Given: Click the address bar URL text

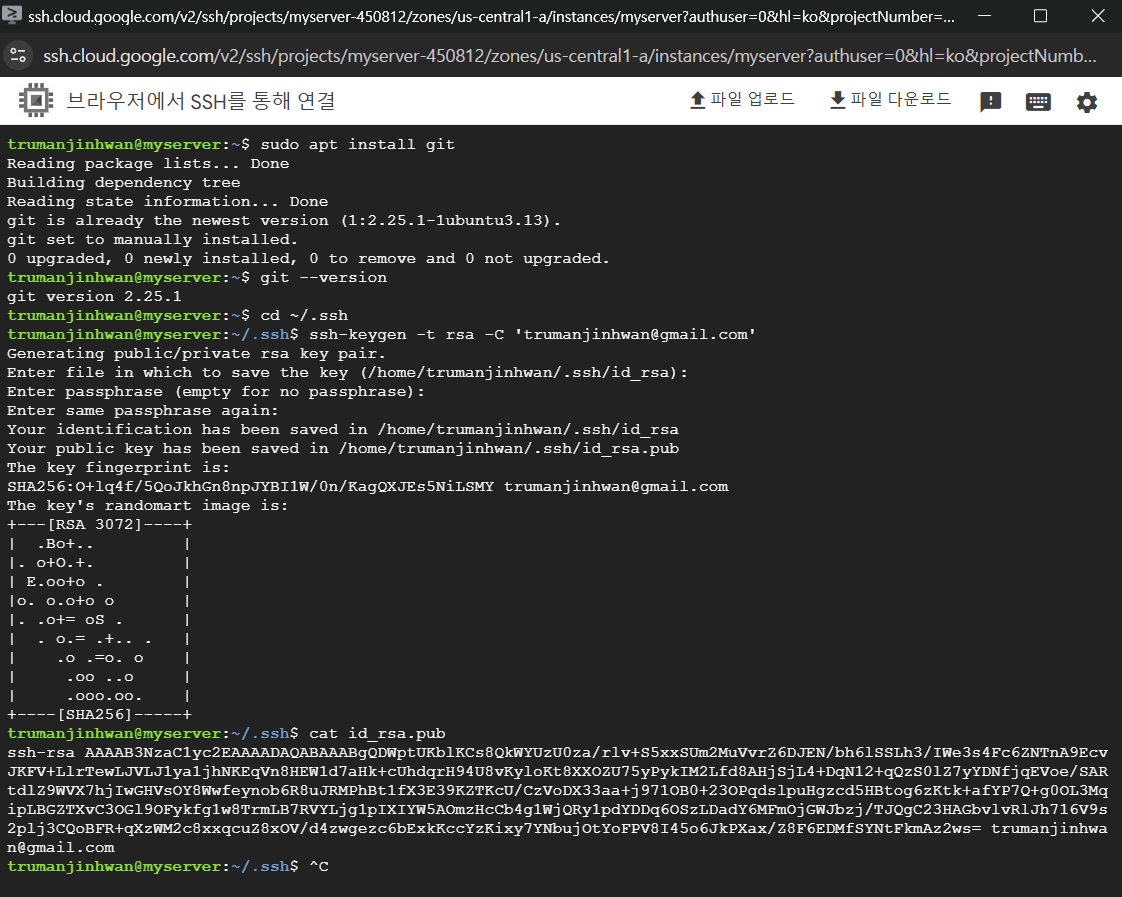Looking at the screenshot, I should click(x=560, y=57).
